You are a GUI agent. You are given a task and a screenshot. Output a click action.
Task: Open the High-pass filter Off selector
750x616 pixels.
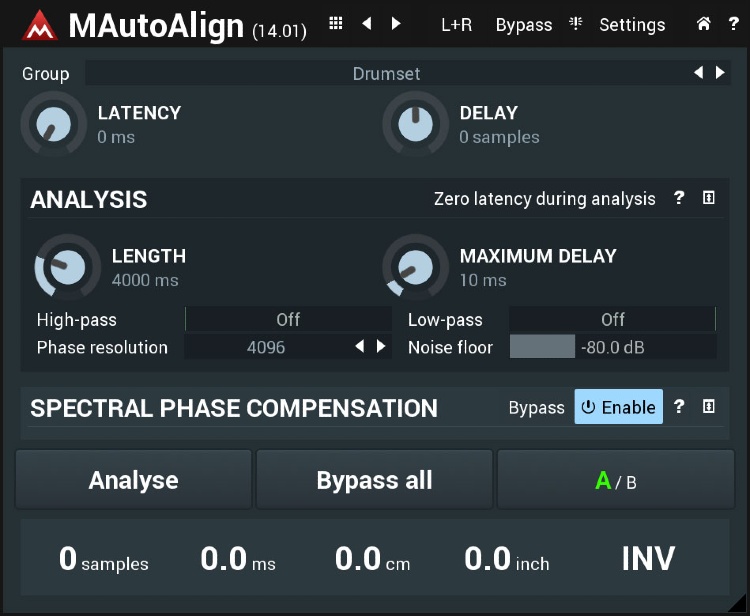click(x=288, y=319)
